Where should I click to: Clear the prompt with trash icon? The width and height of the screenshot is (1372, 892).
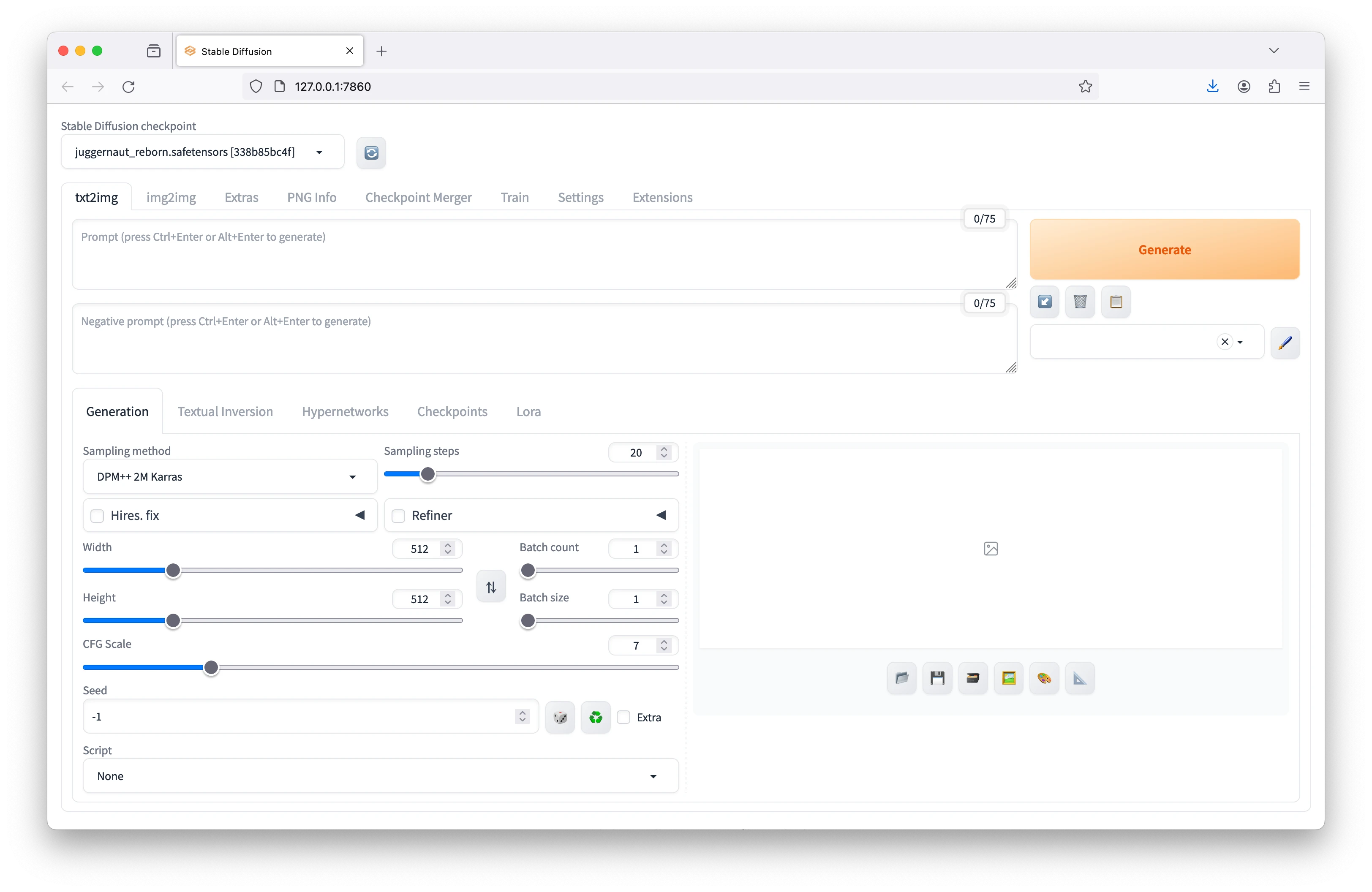[1080, 302]
